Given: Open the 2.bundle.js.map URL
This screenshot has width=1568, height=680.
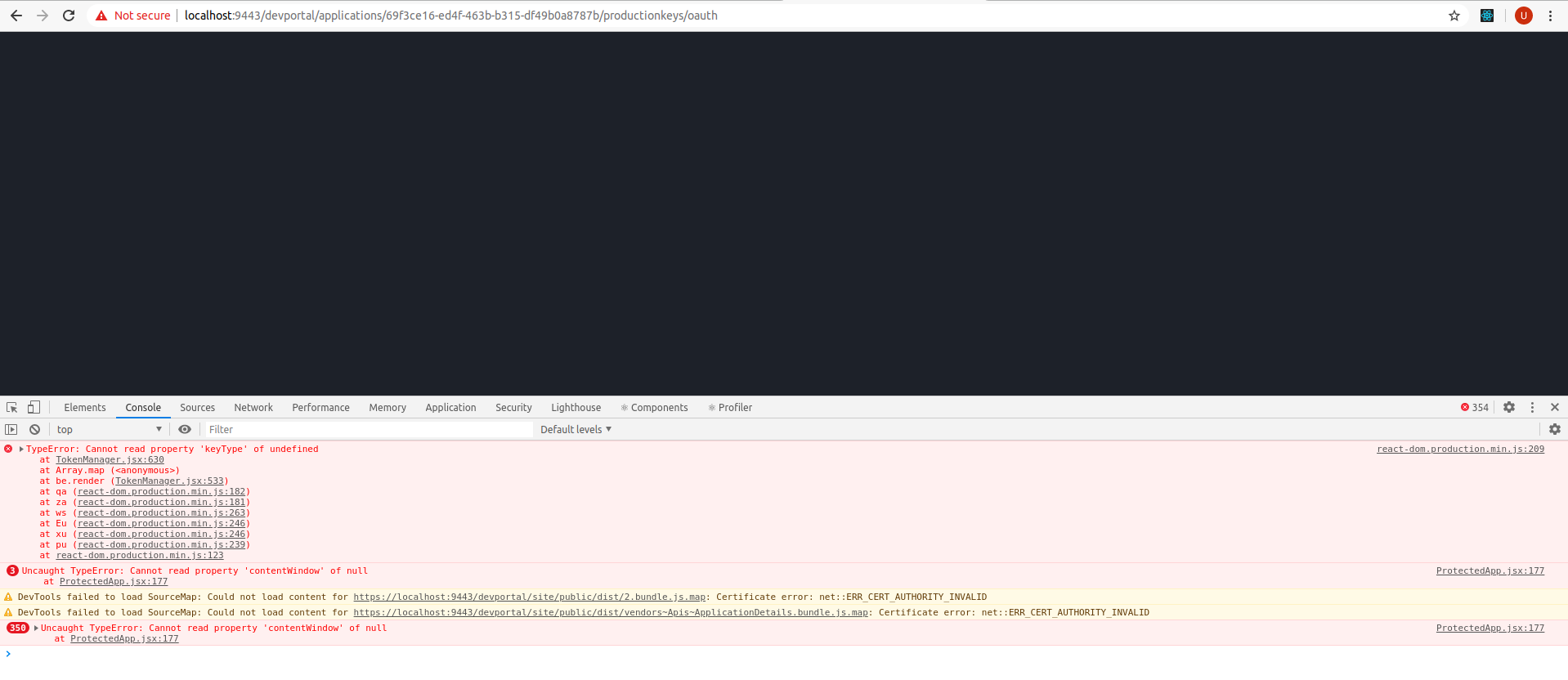Looking at the screenshot, I should pos(529,597).
